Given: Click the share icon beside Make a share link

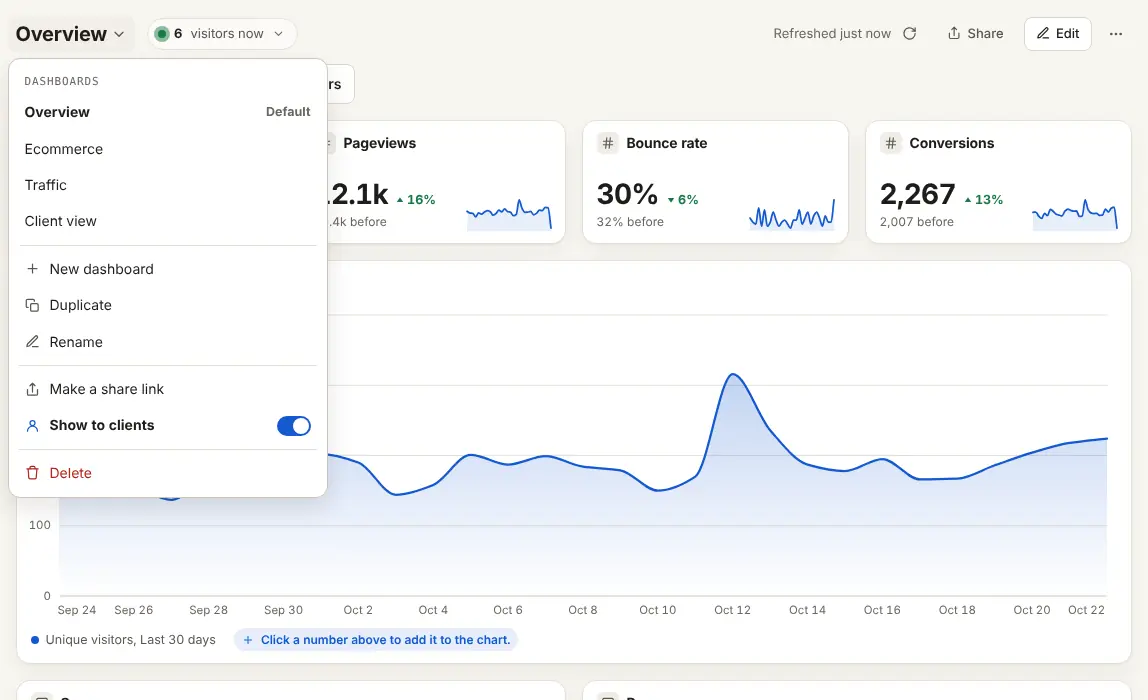Looking at the screenshot, I should pos(32,389).
